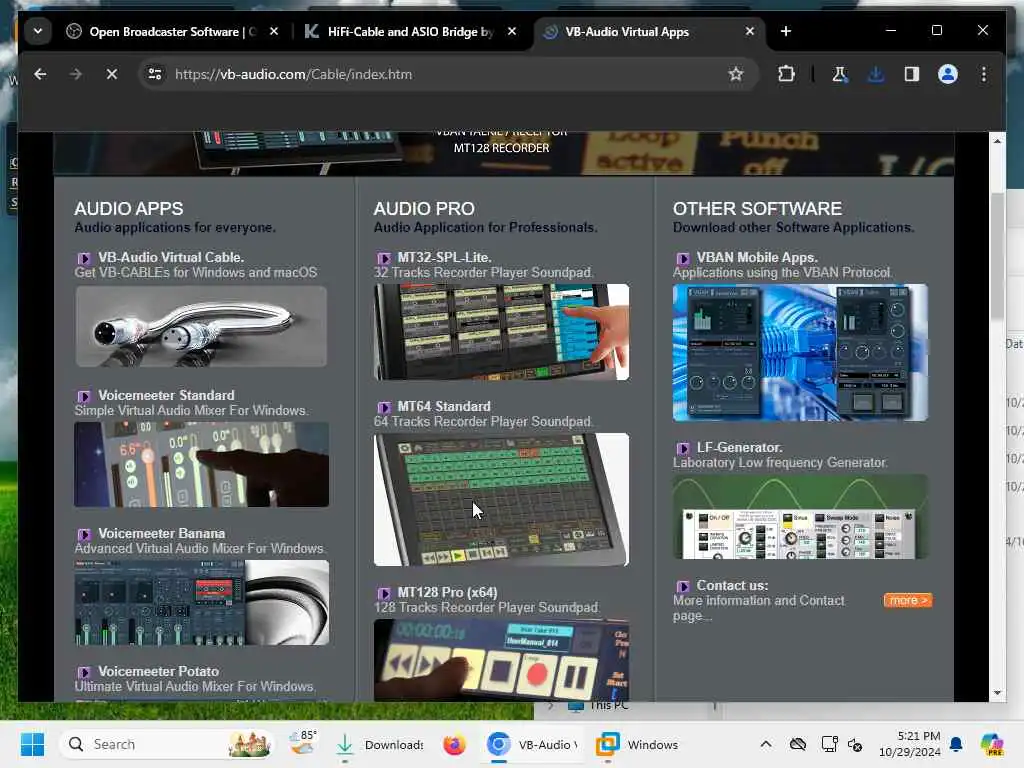
Task: Open clock showing 5:21 PM
Action: point(910,744)
